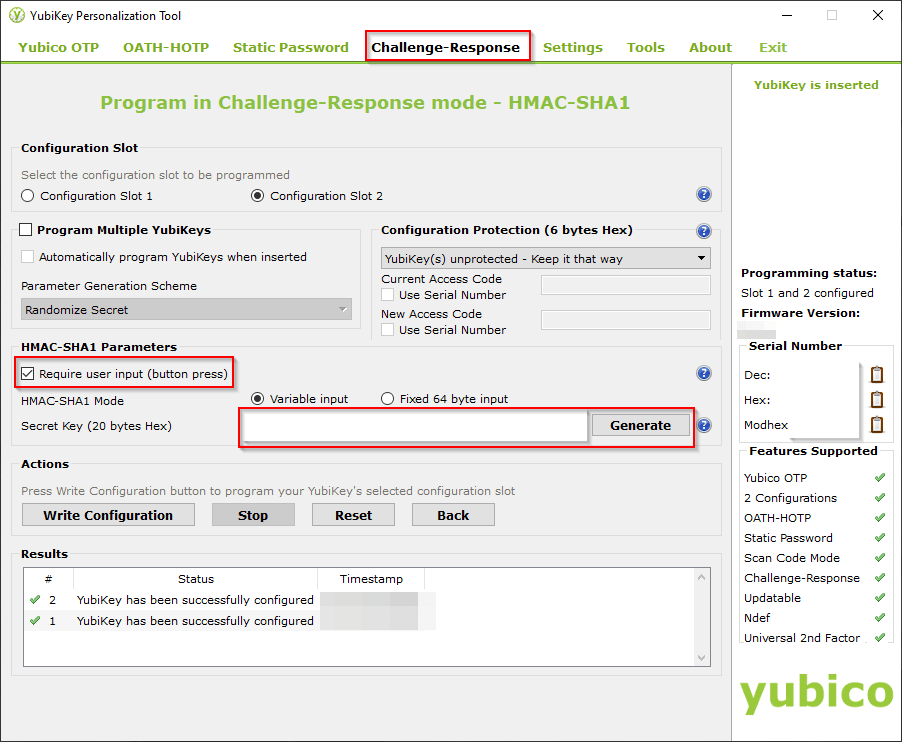
Task: Select Configuration Slot 1 radio button
Action: [x=28, y=196]
